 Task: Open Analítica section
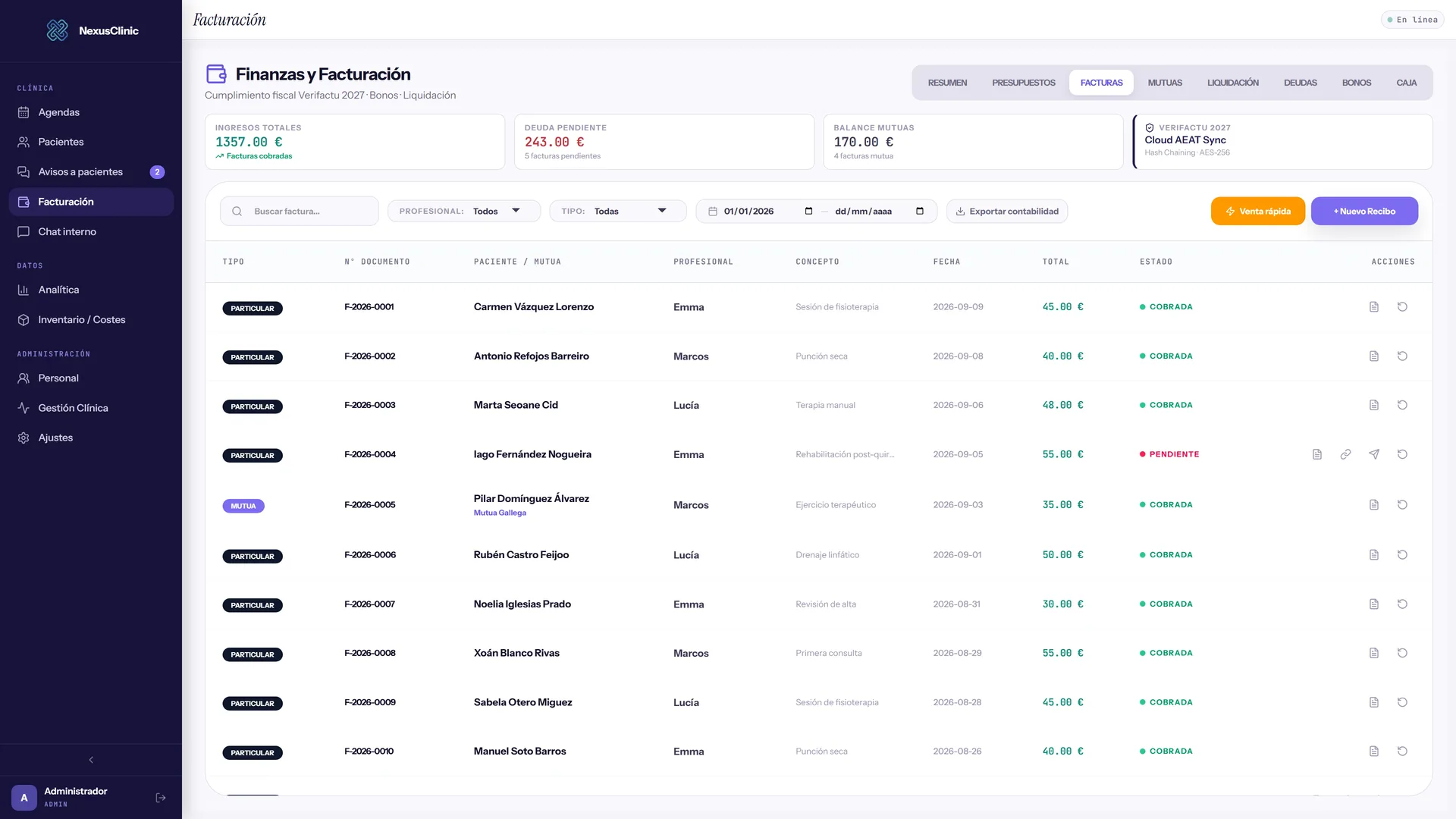tap(91, 290)
